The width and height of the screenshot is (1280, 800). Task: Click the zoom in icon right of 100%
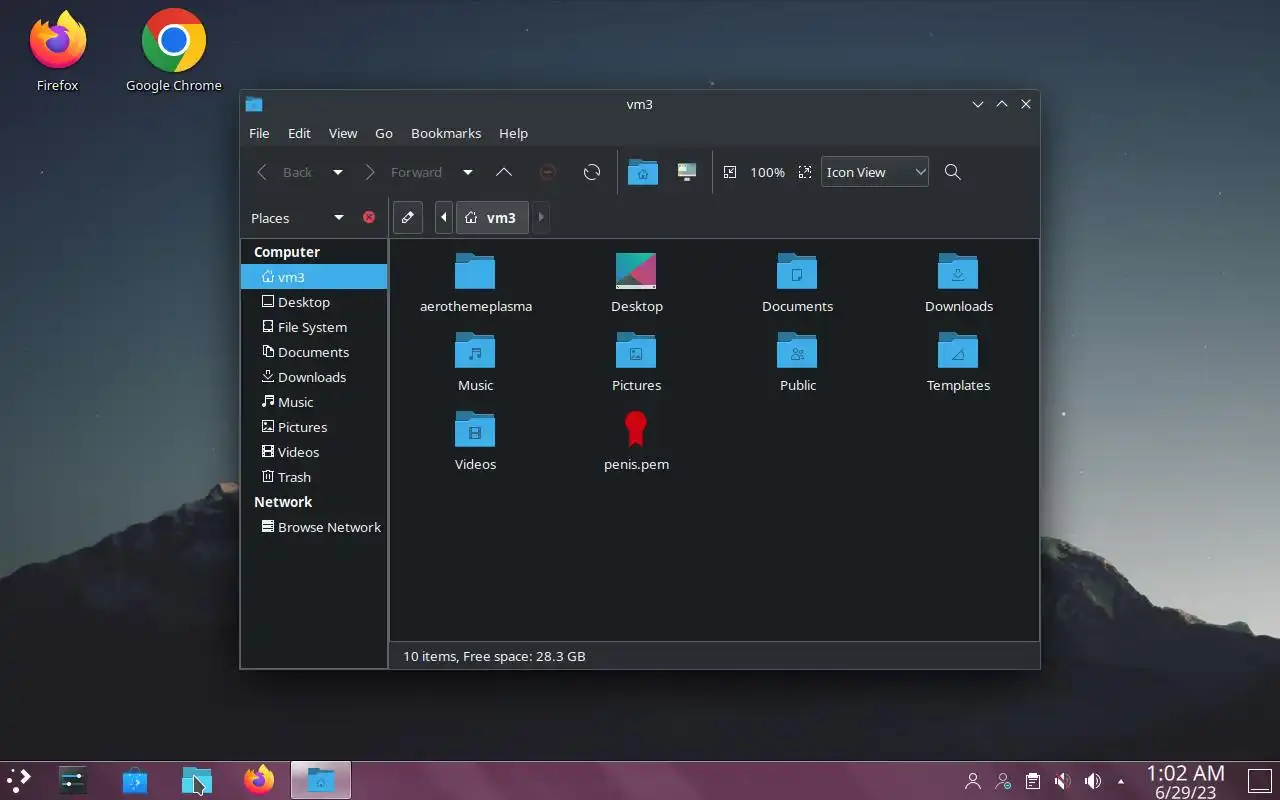805,172
